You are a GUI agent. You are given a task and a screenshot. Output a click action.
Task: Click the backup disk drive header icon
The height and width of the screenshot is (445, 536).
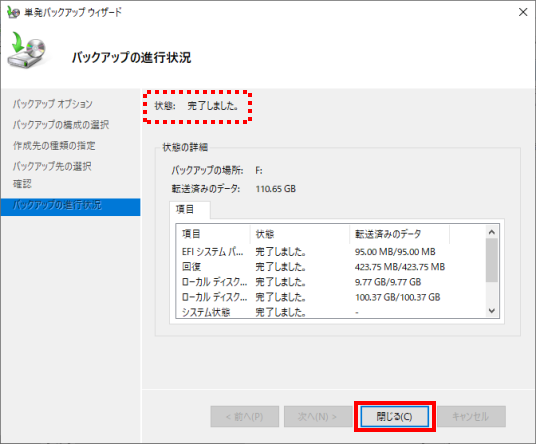click(x=27, y=50)
